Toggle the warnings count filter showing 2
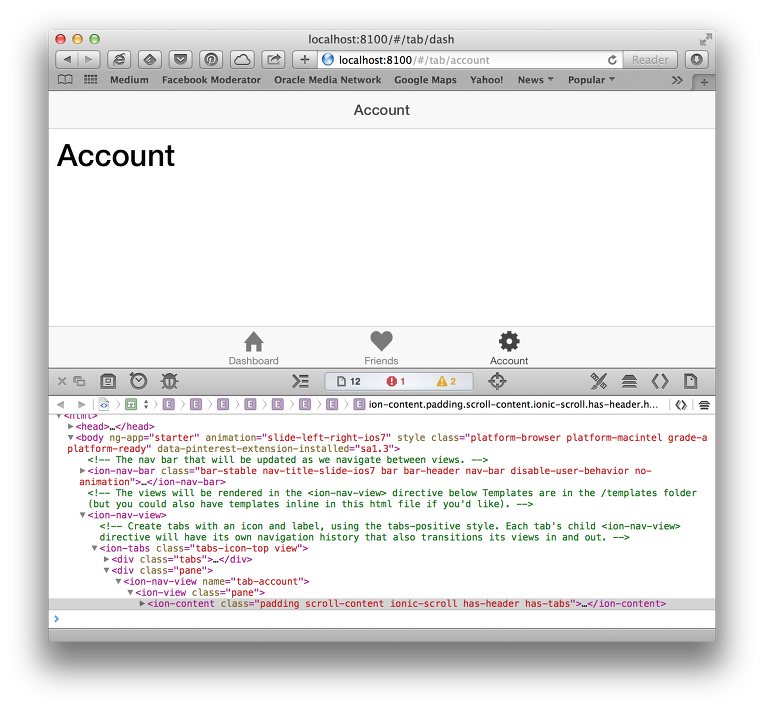 coord(446,381)
